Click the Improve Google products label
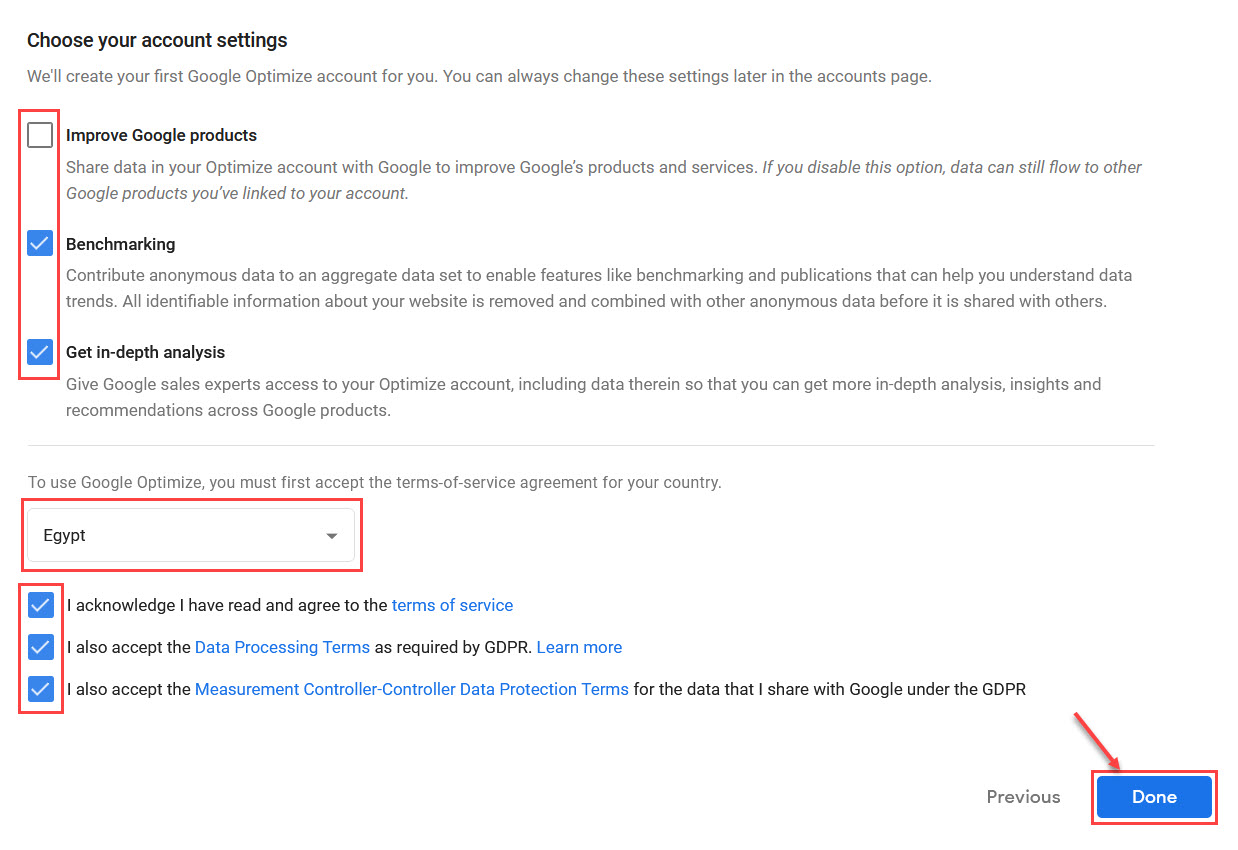This screenshot has height=850, width=1238. [161, 135]
